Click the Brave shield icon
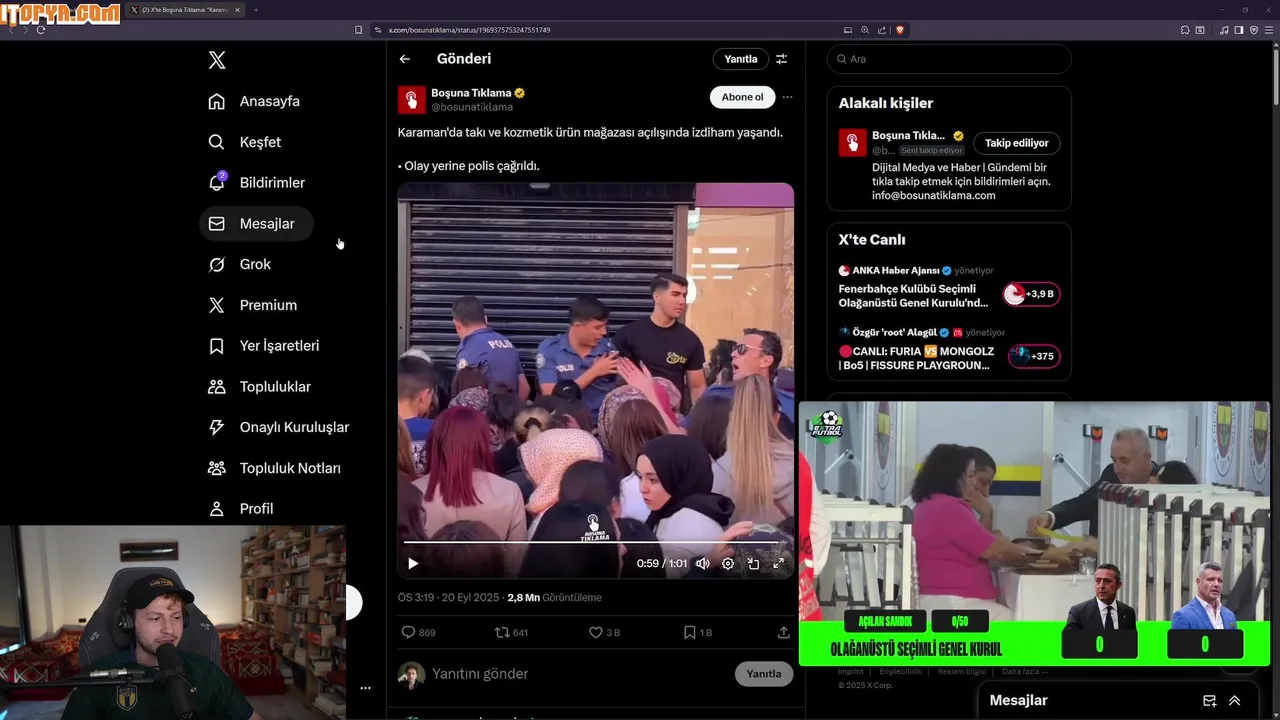The image size is (1280, 720). point(899,30)
